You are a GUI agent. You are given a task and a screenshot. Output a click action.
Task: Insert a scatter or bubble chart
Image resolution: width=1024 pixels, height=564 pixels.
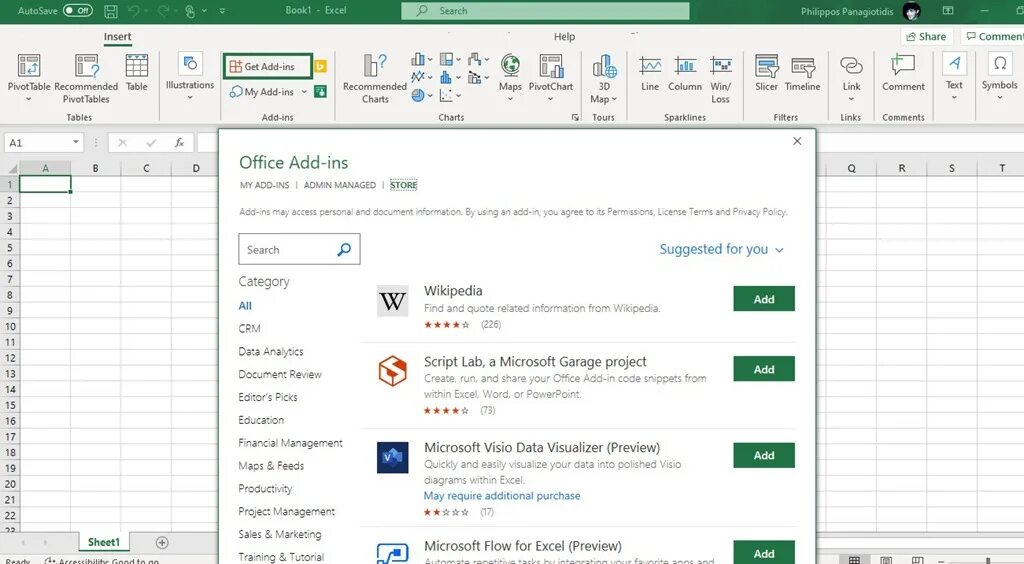[450, 96]
